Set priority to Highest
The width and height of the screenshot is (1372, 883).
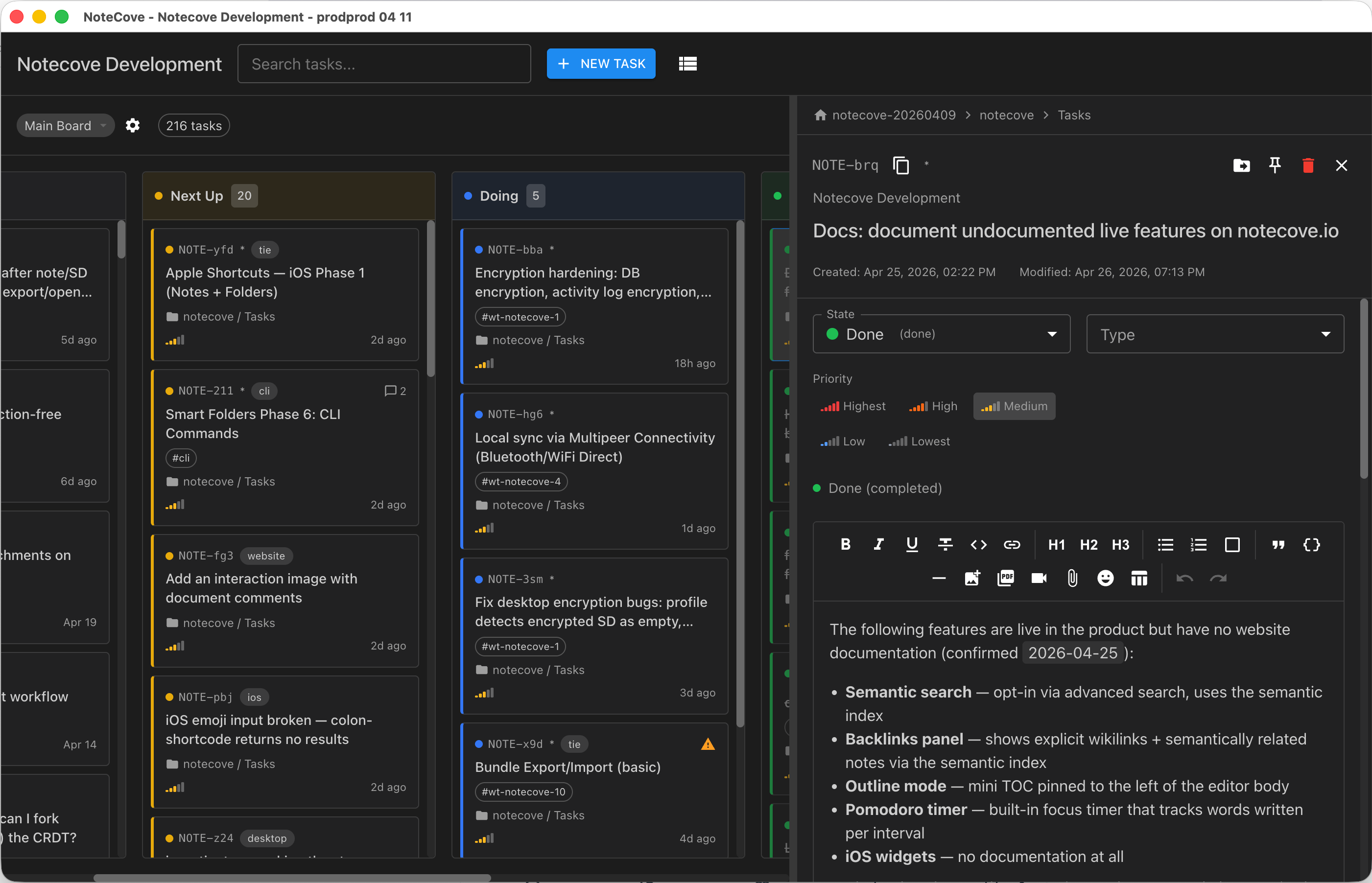(x=852, y=406)
